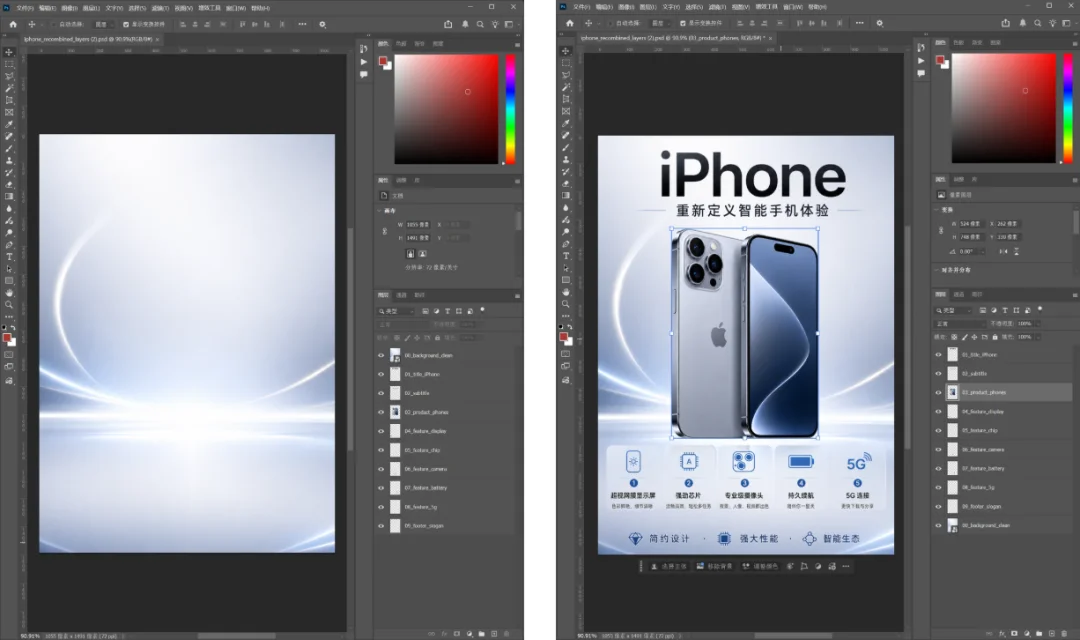Open Color panel menu in left window

coord(517,44)
